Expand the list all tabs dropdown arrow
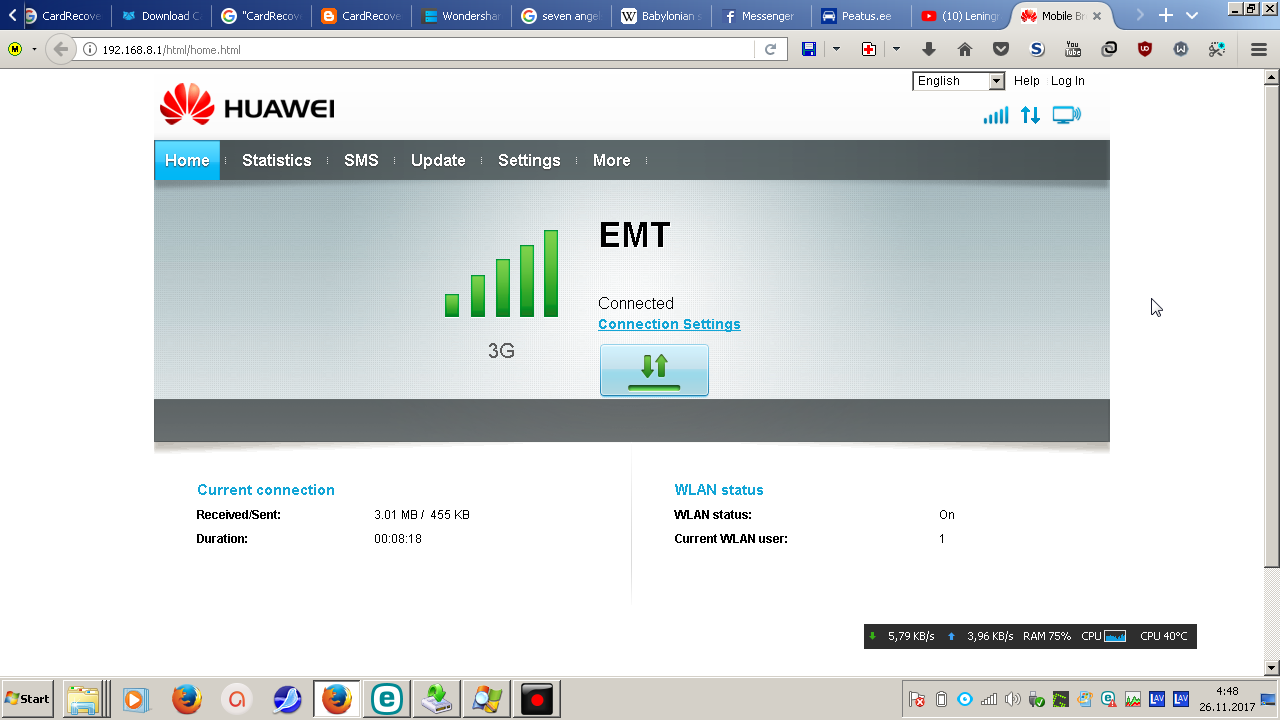Viewport: 1280px width, 720px height. (1192, 16)
